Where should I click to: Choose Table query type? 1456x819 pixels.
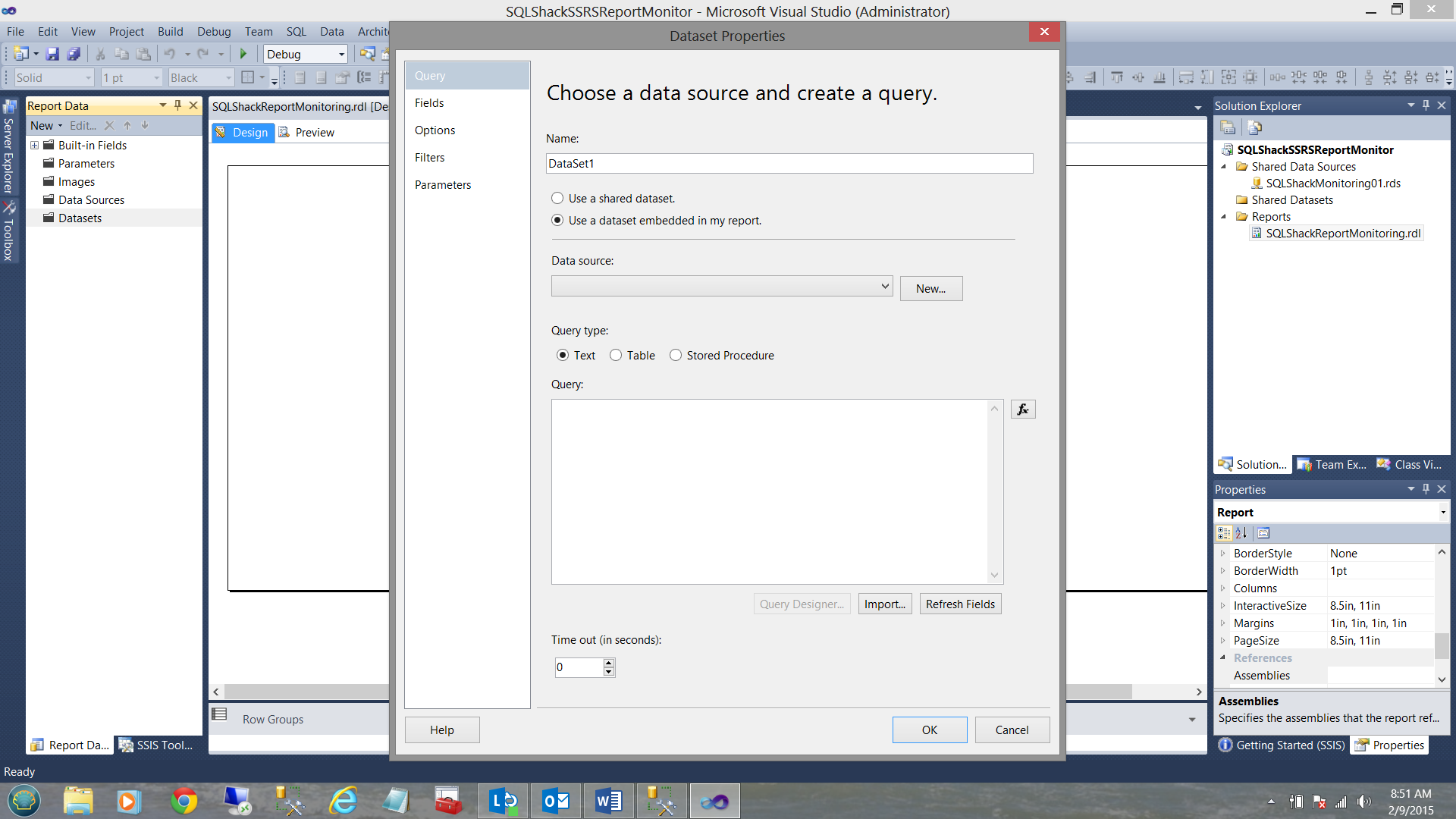[x=616, y=355]
